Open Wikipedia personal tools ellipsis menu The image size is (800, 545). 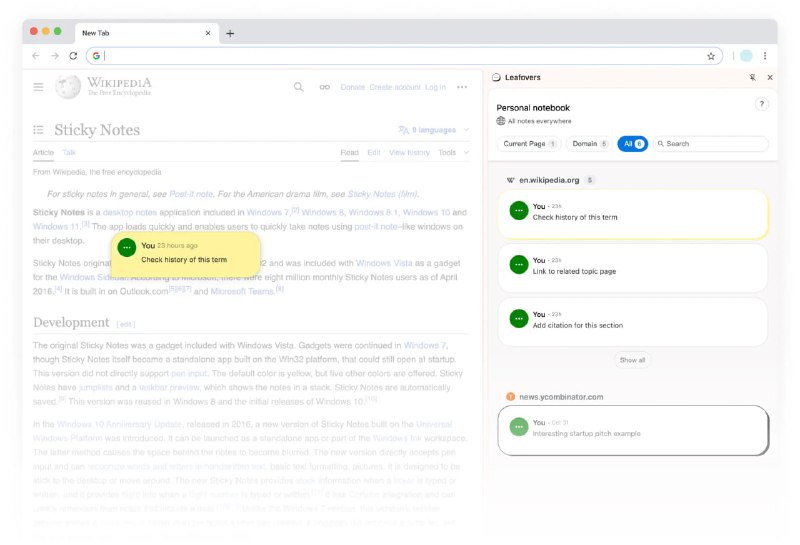click(x=462, y=87)
